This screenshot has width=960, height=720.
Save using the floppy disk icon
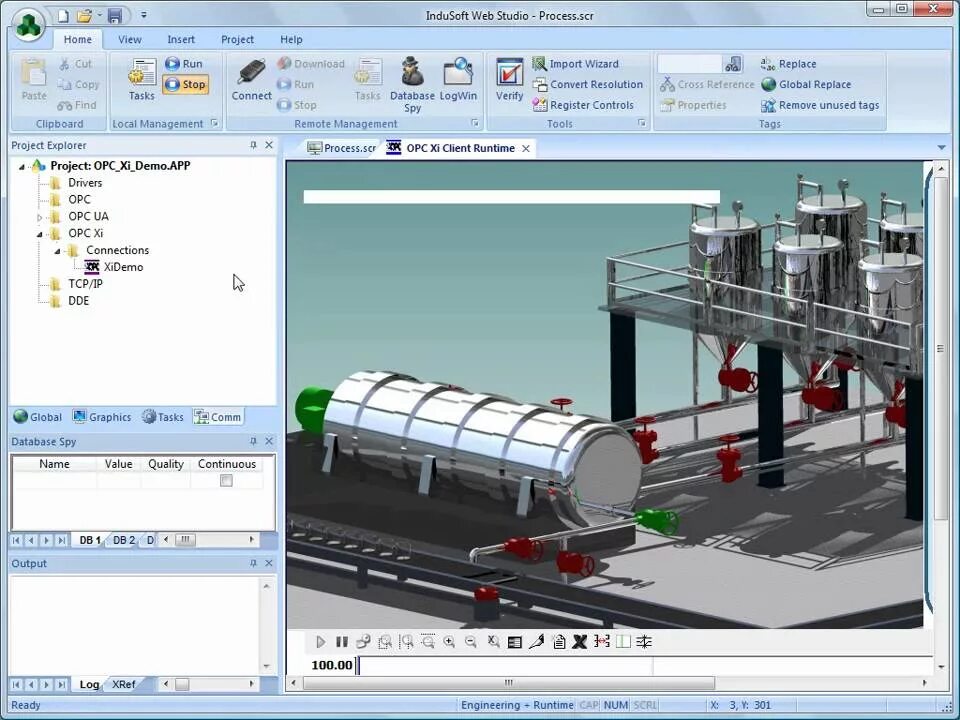point(115,15)
